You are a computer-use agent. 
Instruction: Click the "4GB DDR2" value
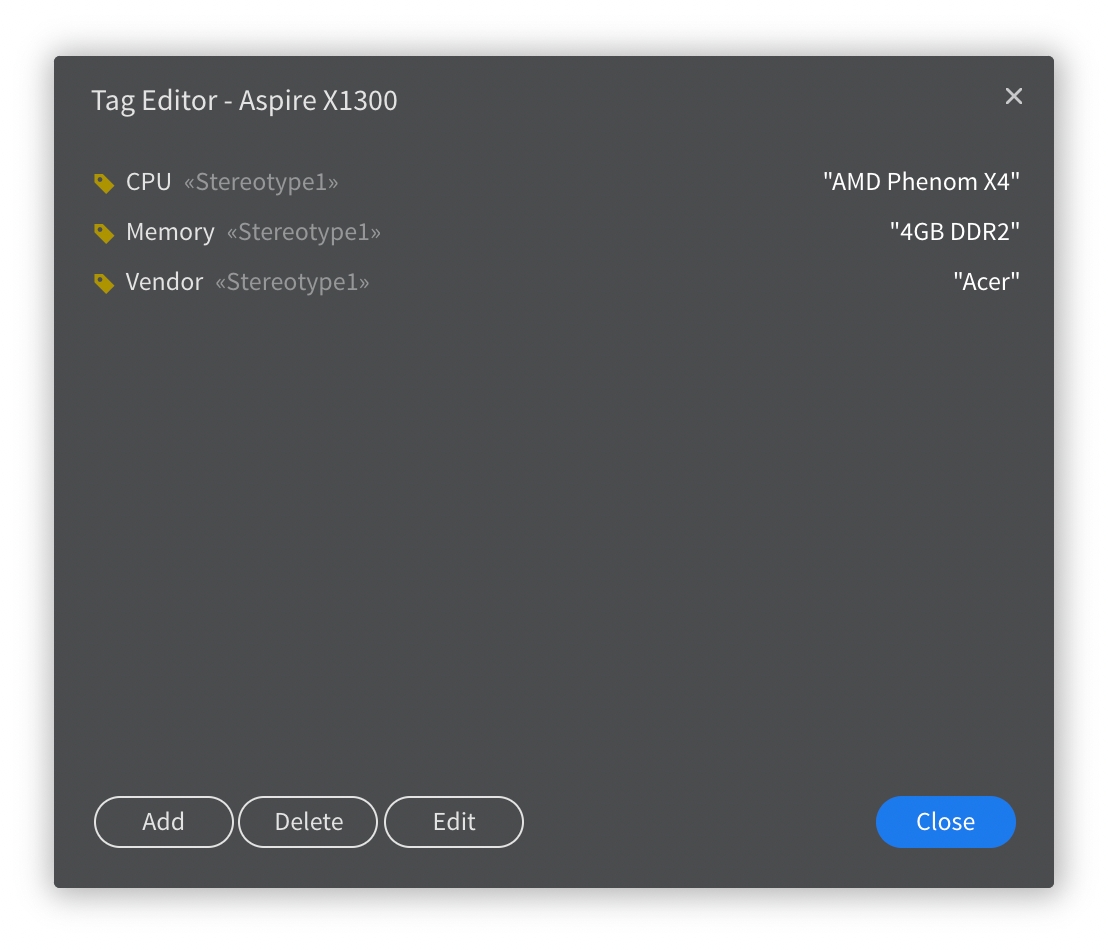(954, 232)
